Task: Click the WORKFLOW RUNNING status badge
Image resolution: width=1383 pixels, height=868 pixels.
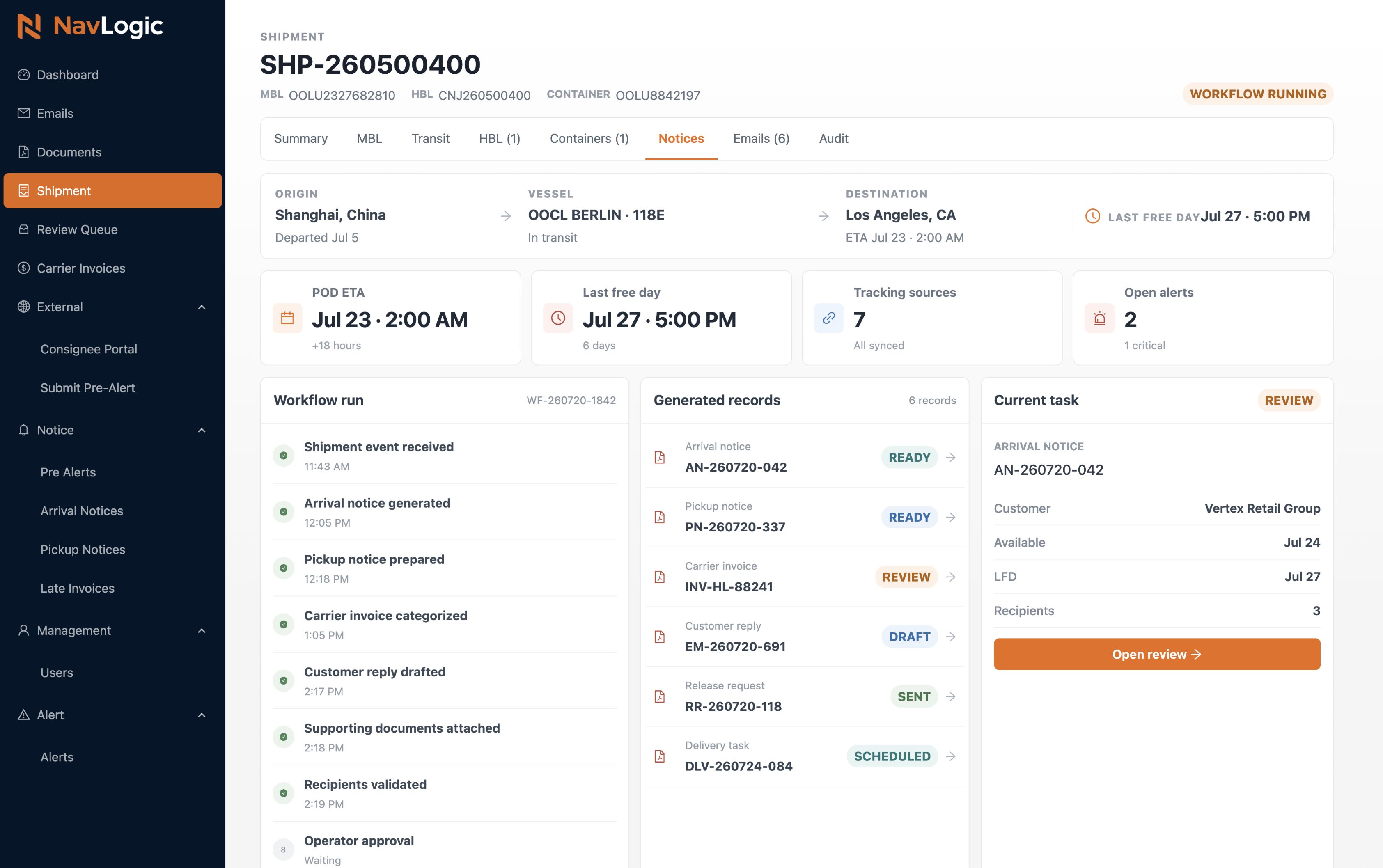Action: coord(1258,94)
